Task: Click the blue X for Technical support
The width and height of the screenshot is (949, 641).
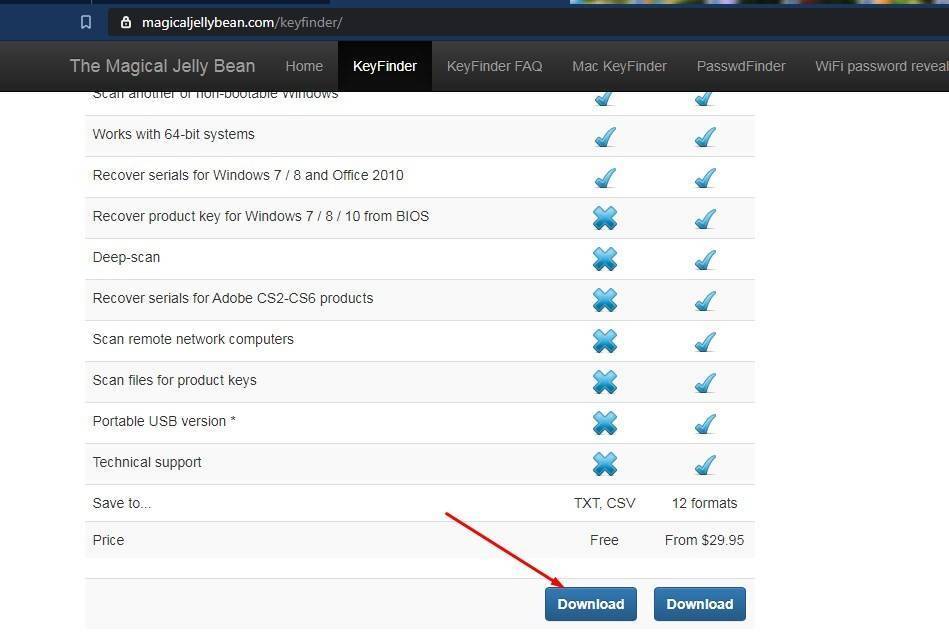Action: pyautogui.click(x=604, y=464)
